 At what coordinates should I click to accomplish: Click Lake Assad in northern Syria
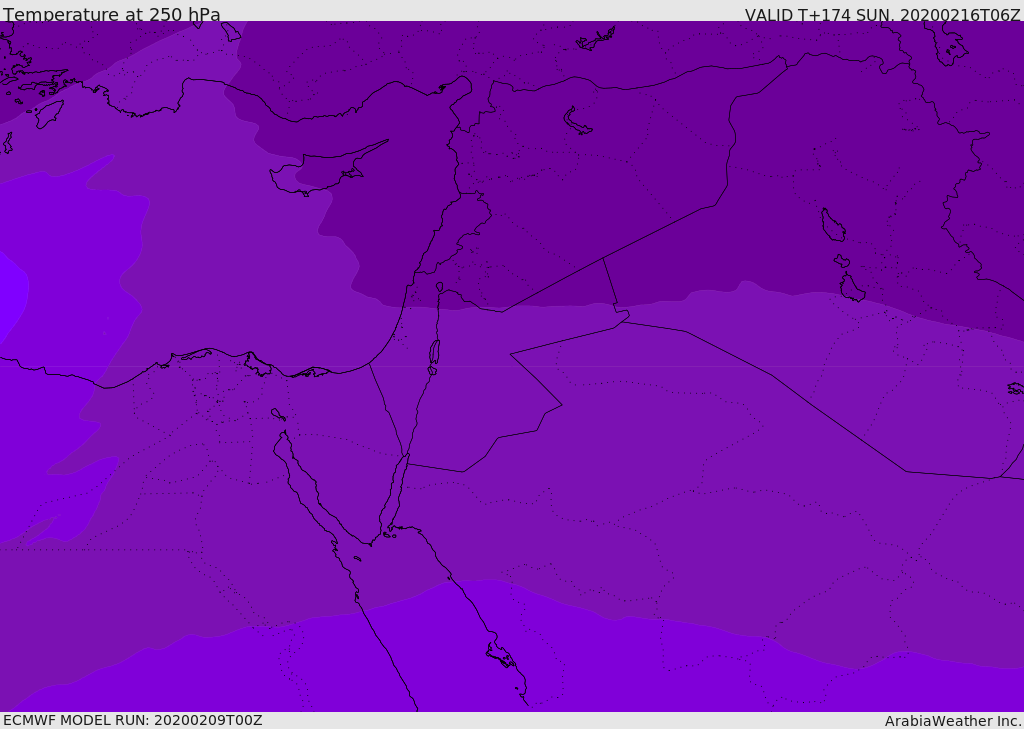click(x=577, y=121)
